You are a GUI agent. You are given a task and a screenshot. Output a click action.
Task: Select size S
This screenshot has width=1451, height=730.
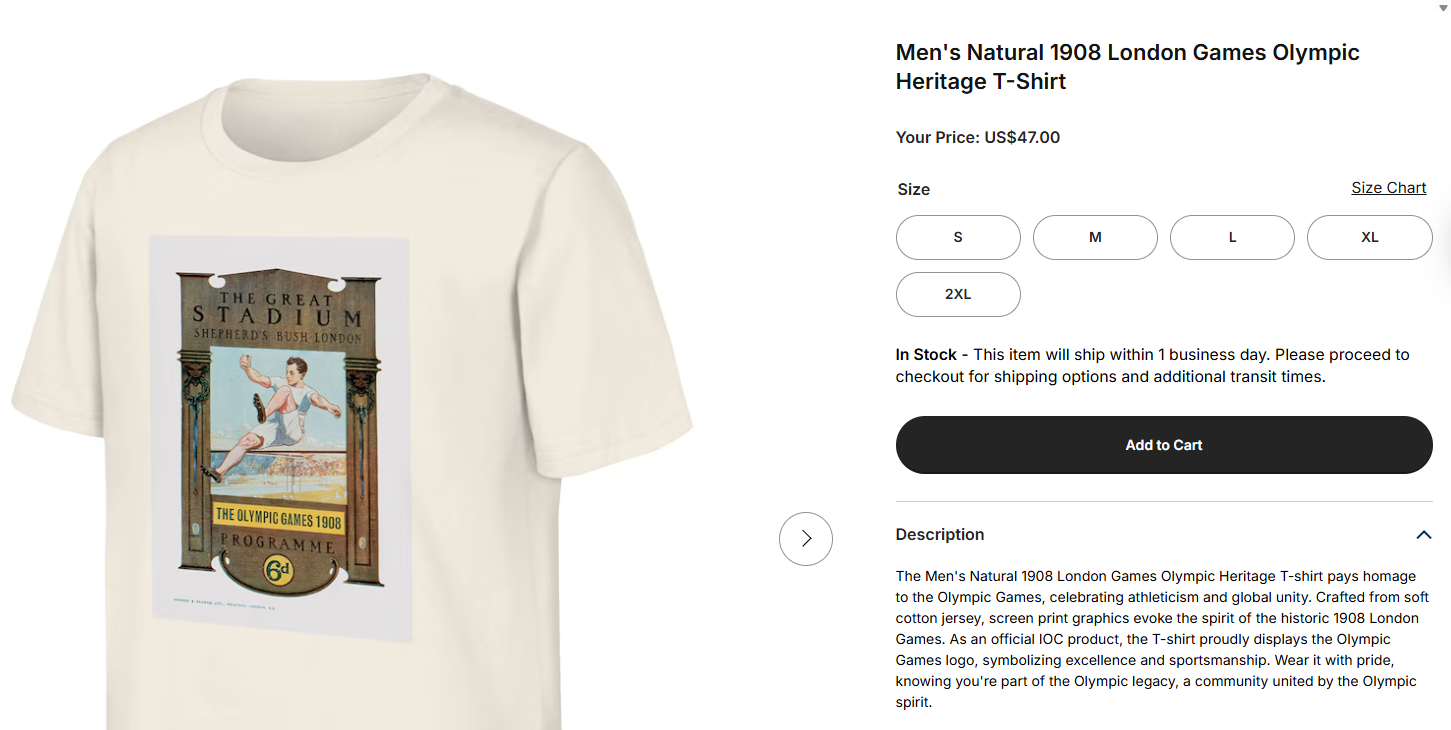tap(957, 237)
